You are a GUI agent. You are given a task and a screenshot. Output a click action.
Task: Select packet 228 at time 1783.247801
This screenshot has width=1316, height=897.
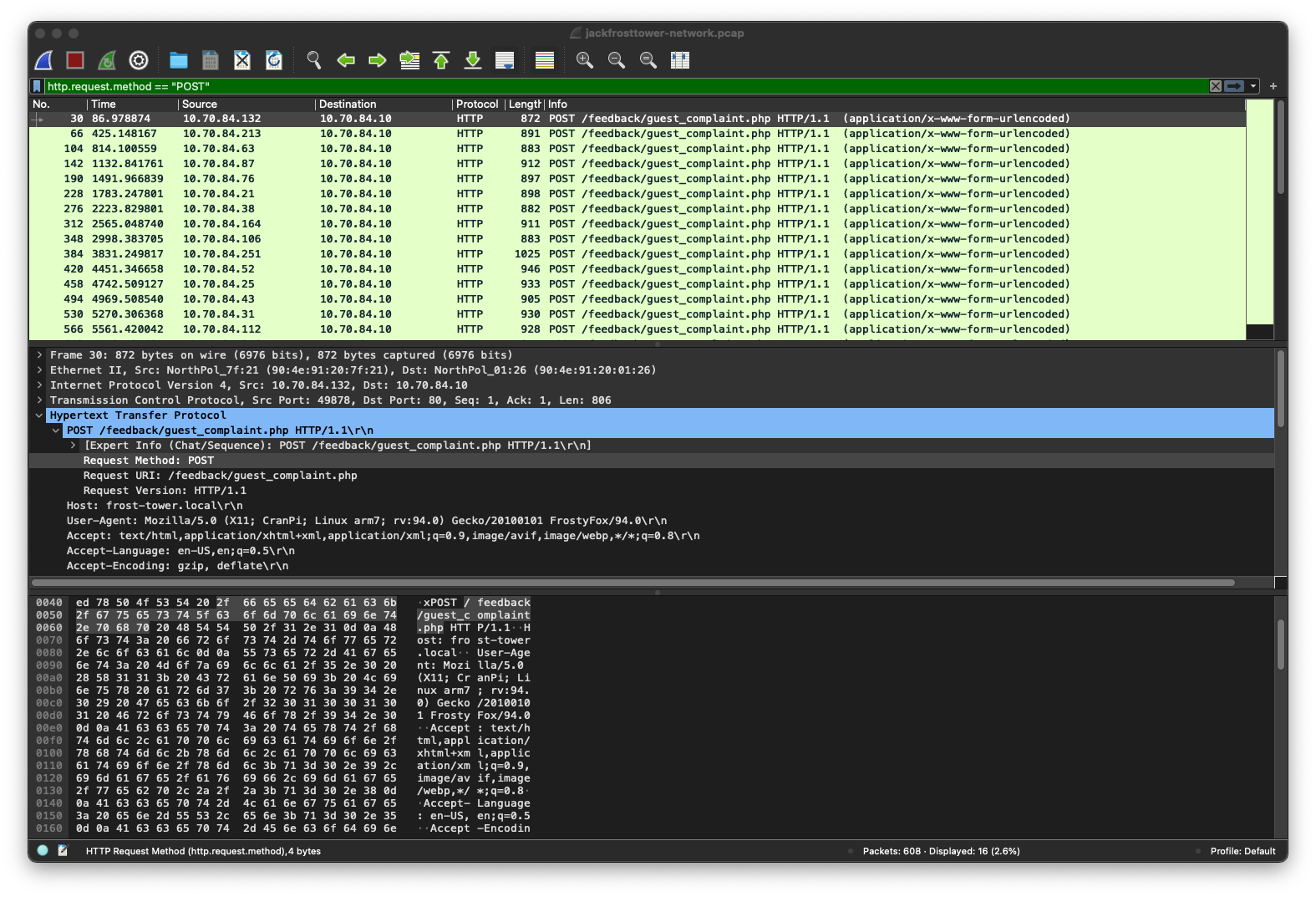point(637,194)
